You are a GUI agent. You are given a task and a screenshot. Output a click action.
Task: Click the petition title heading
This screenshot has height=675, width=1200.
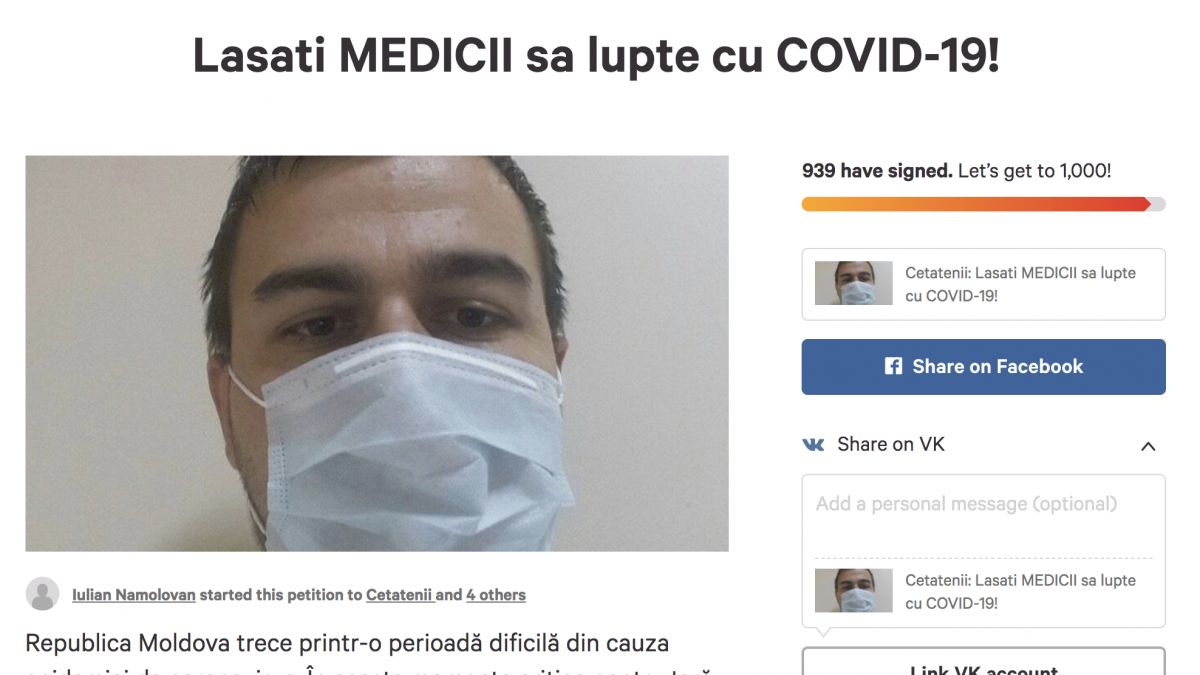[x=596, y=57]
